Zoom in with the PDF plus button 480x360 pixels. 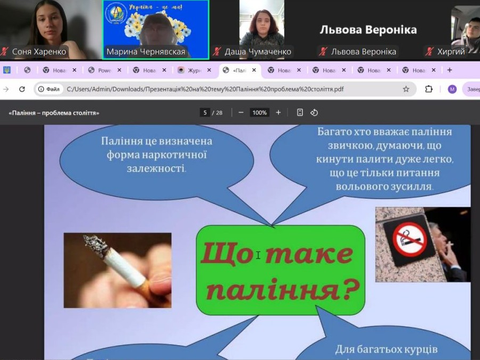[278, 113]
